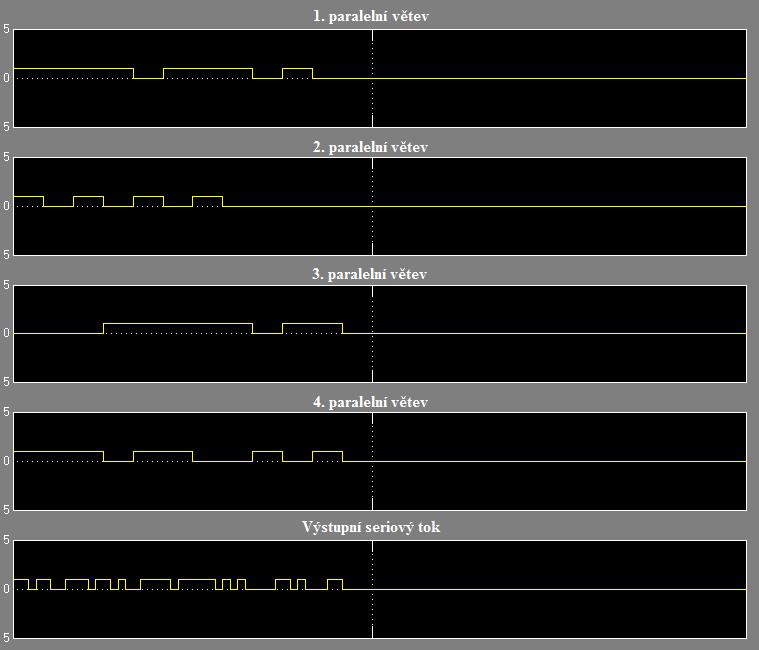Viewport: 759px width, 650px height.
Task: Click the 0 tick label of 2. paralelní větev
Action: coord(6,206)
